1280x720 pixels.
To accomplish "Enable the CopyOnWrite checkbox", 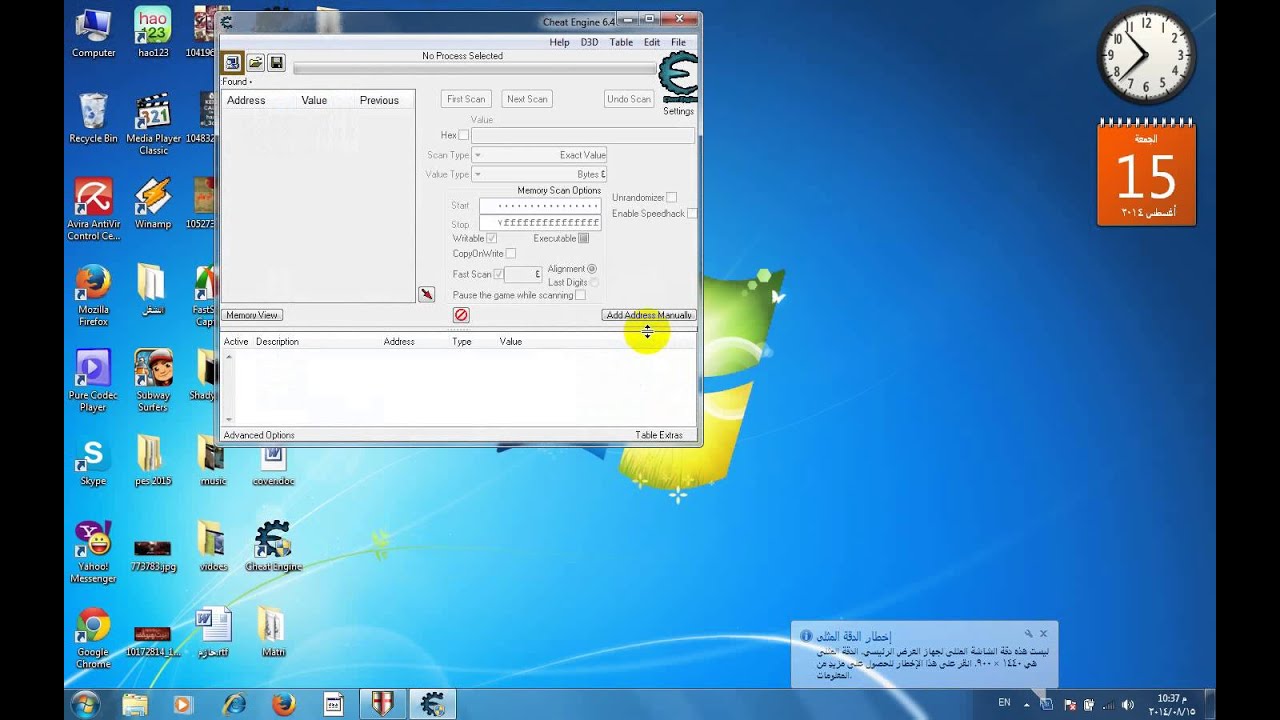I will (x=510, y=253).
